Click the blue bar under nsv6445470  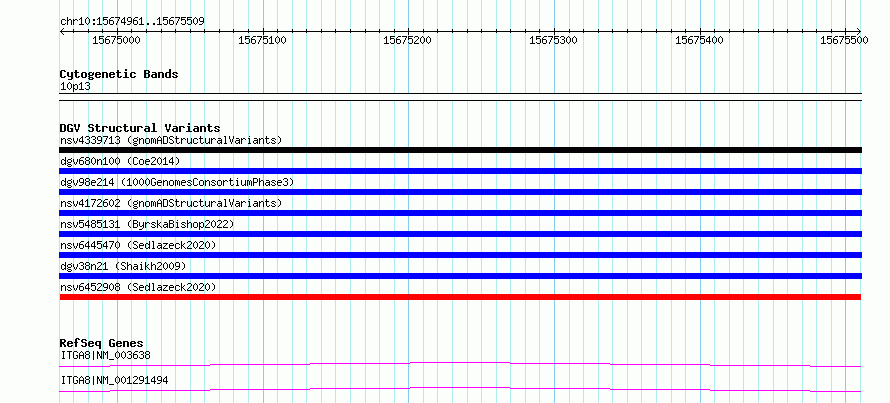[460, 255]
